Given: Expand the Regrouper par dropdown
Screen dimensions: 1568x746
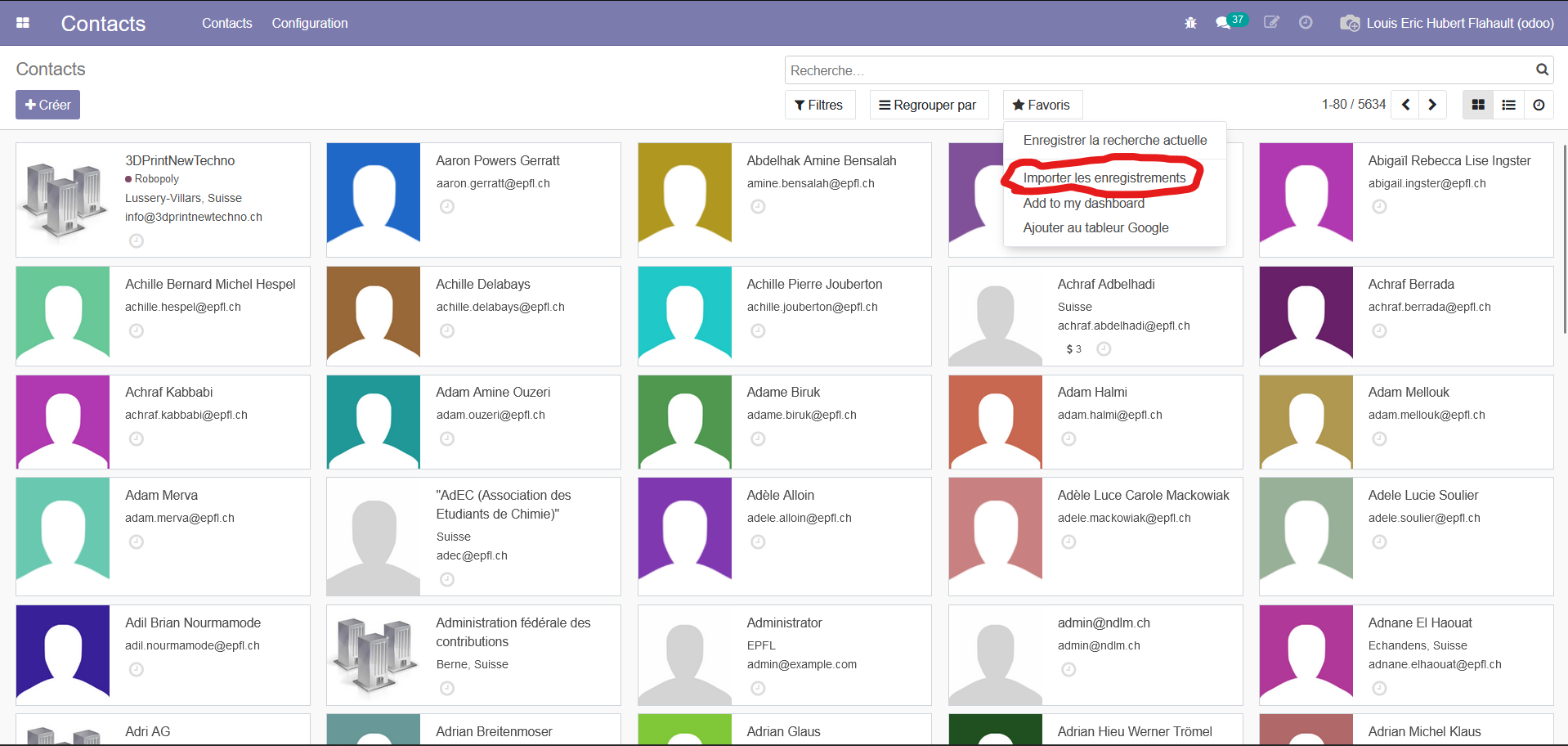Looking at the screenshot, I should [x=928, y=105].
